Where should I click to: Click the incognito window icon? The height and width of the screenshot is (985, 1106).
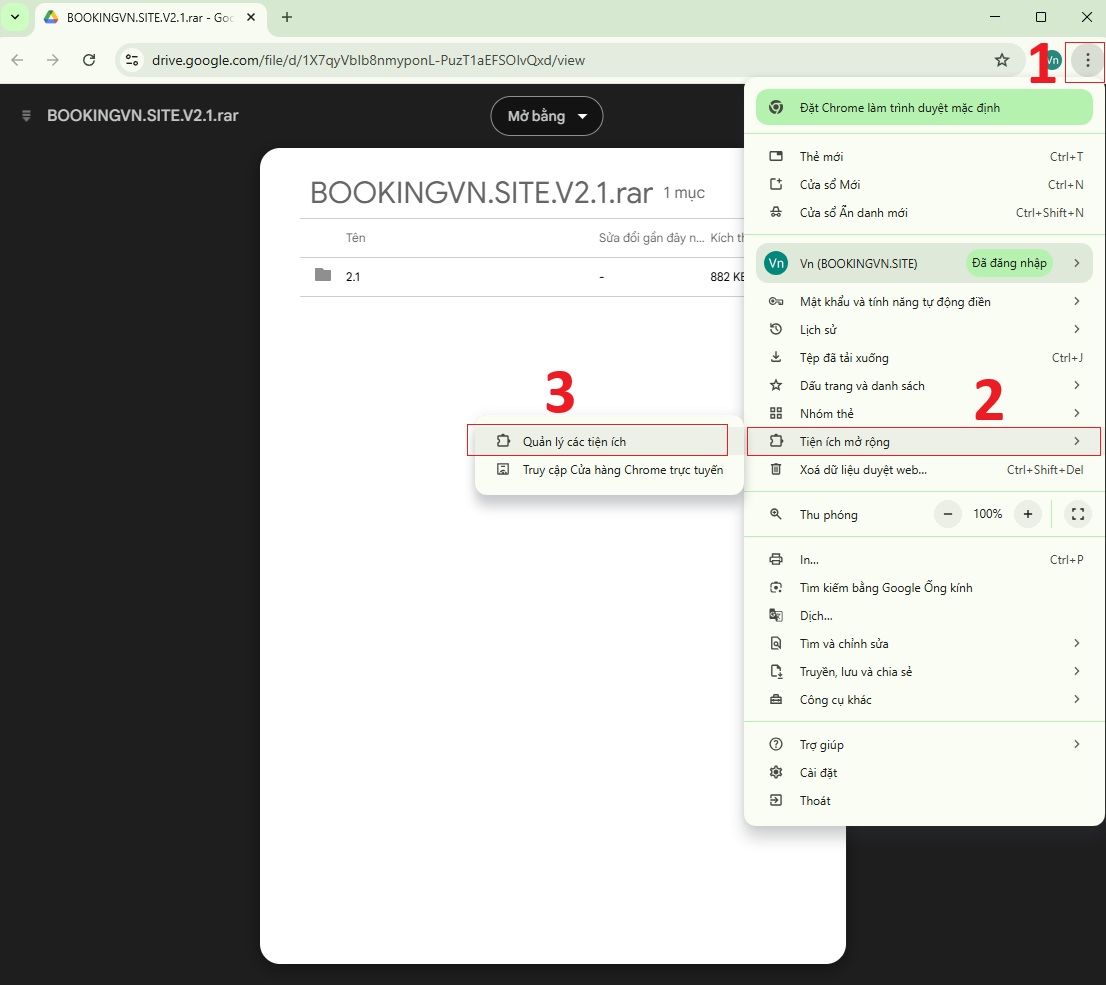click(776, 212)
